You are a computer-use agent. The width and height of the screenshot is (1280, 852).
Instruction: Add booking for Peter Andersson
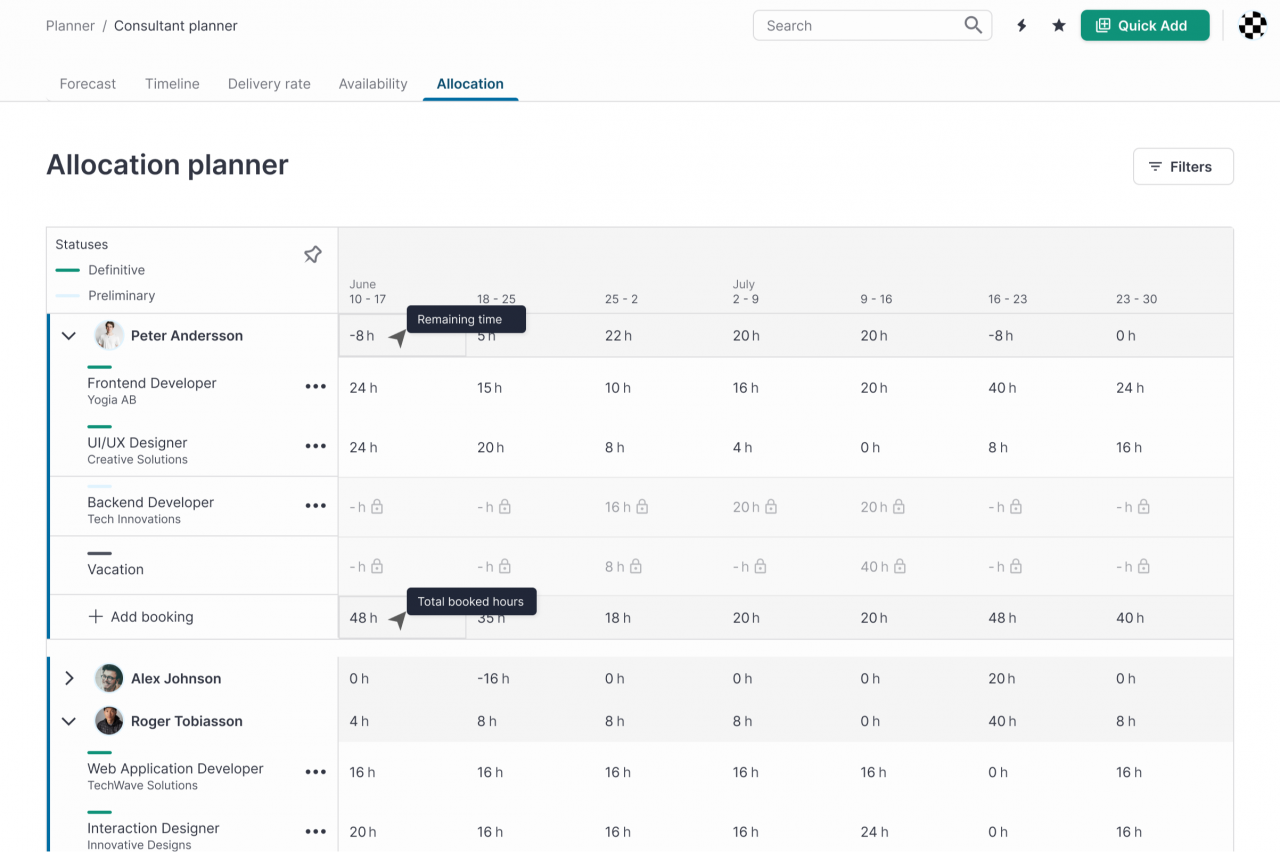(x=141, y=617)
